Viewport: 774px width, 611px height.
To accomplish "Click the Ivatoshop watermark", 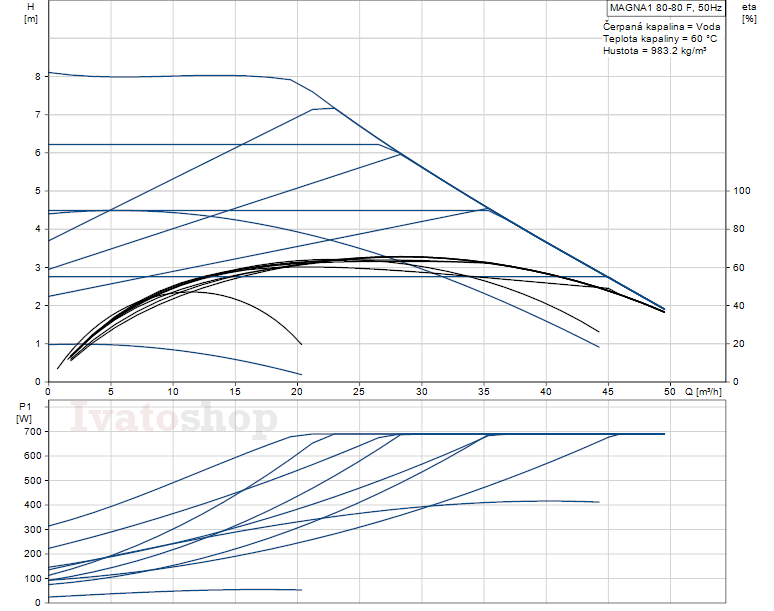I will click(x=175, y=420).
